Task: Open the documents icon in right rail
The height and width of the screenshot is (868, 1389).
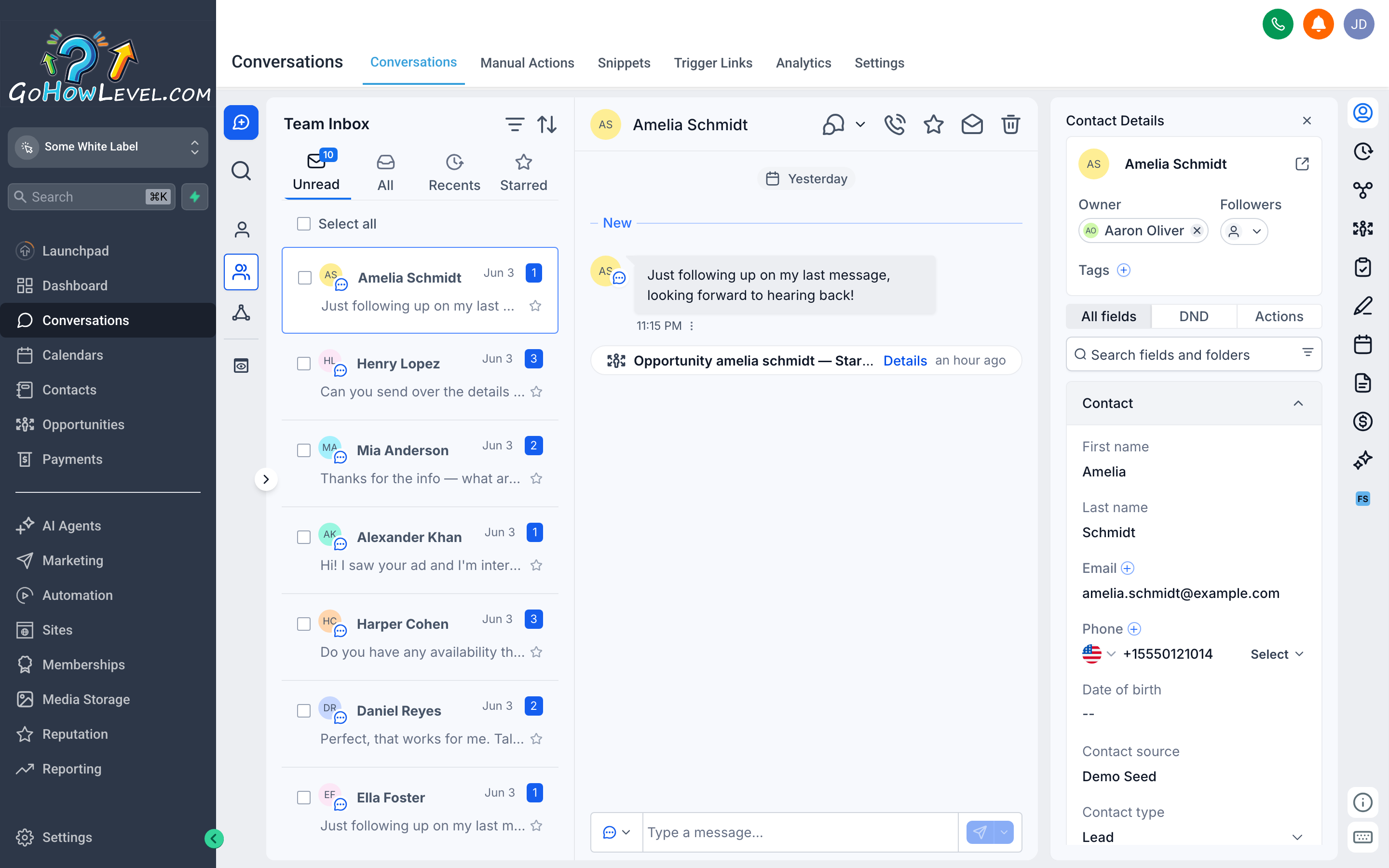Action: coord(1362,383)
